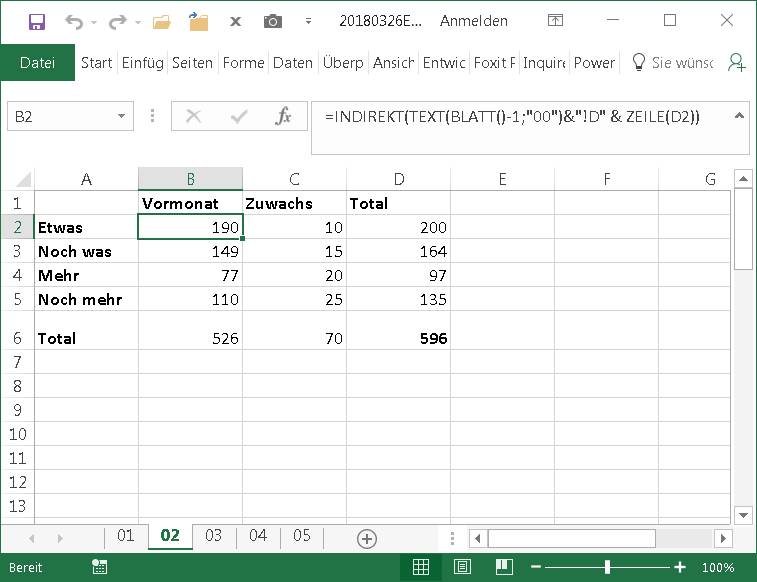Screen dimensions: 757x582
Task: Click the vertical scrollbar up arrow
Action: point(743,179)
